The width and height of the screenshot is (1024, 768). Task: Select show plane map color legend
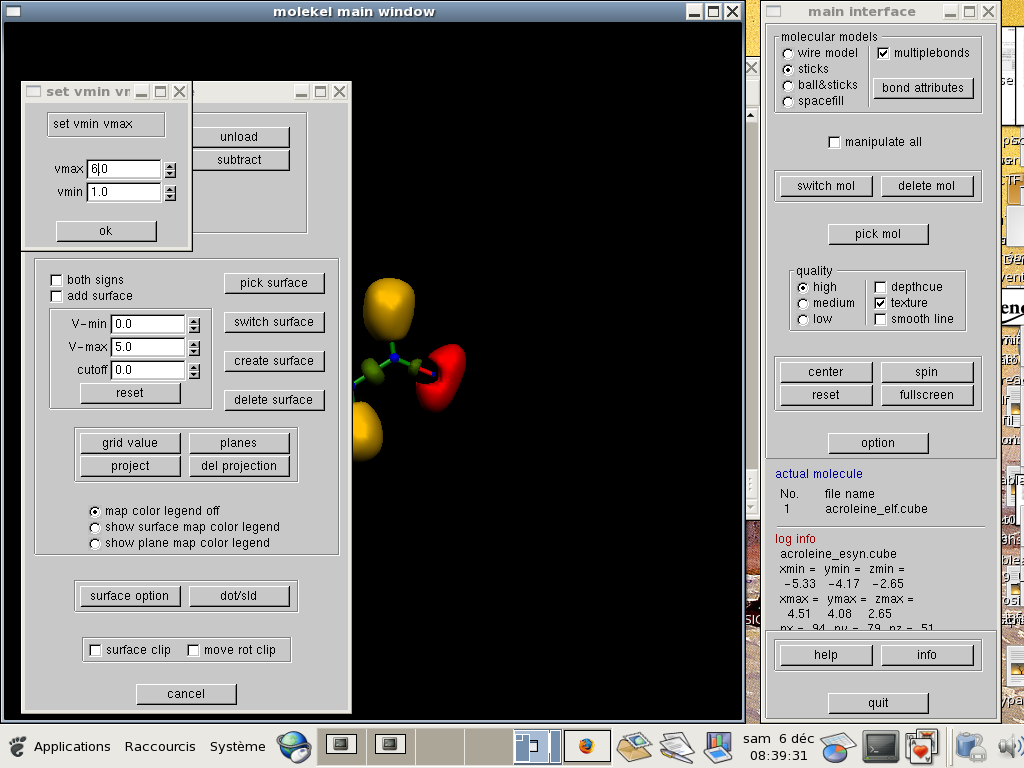click(x=95, y=544)
